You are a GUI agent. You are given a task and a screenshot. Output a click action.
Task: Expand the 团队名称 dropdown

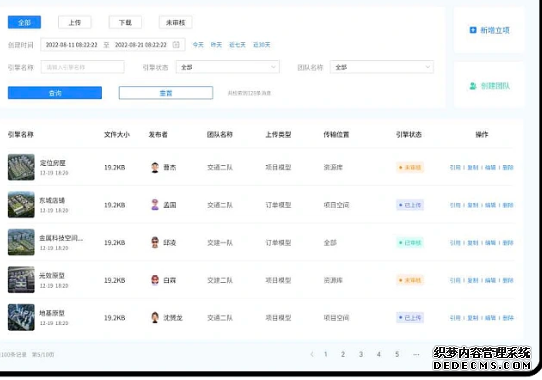click(382, 67)
